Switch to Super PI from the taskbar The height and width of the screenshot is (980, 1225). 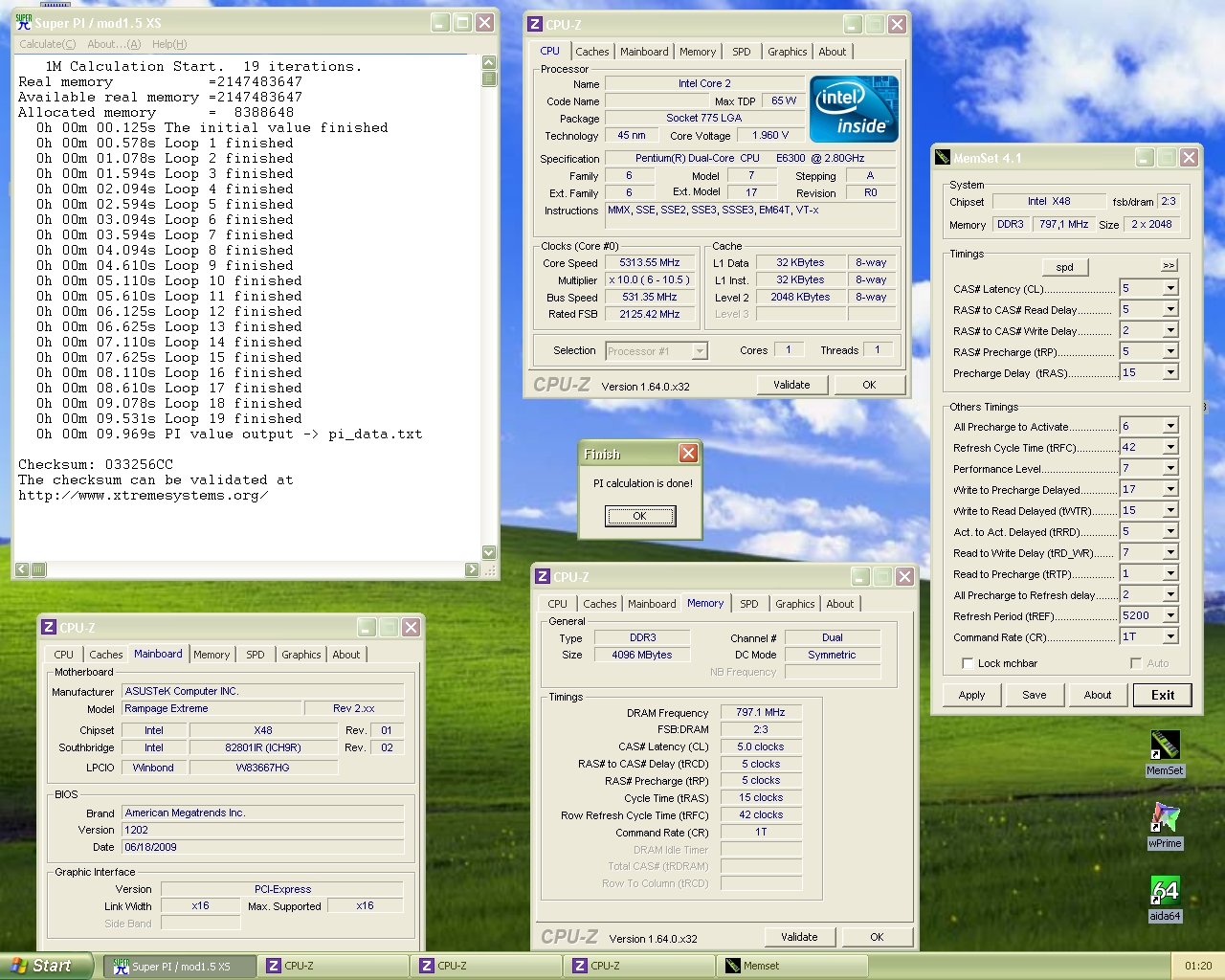point(180,967)
